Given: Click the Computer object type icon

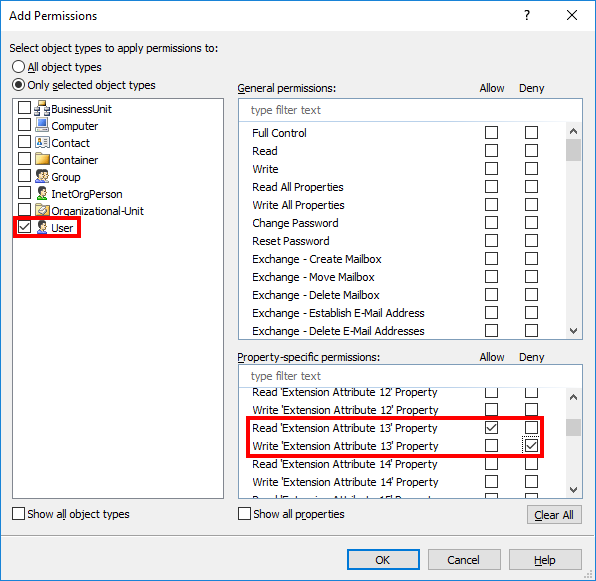Looking at the screenshot, I should [x=42, y=125].
